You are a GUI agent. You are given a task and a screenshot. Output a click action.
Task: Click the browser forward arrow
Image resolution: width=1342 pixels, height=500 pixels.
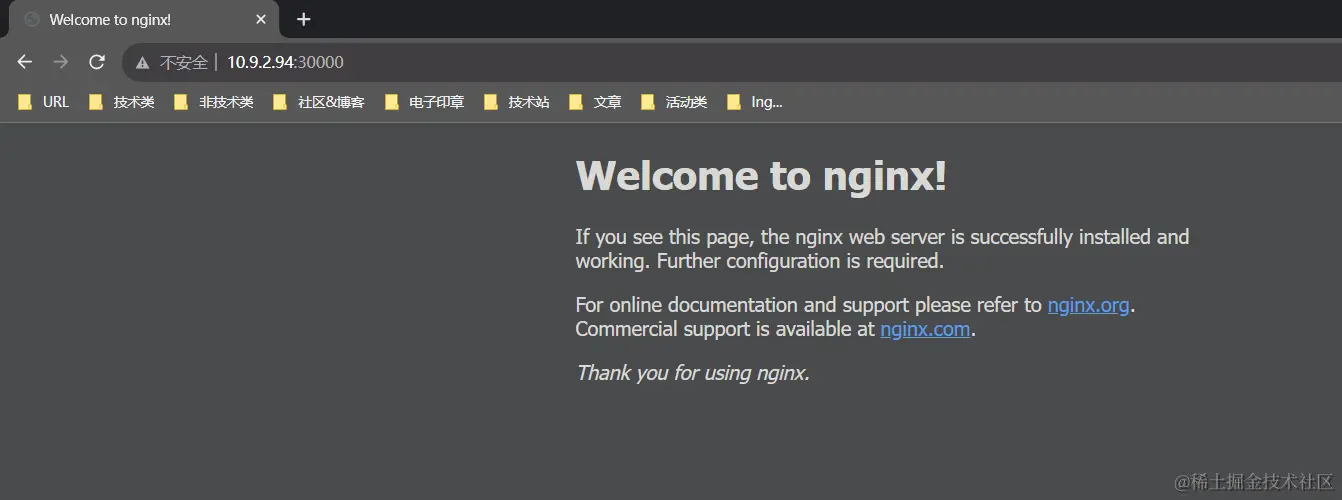click(61, 62)
